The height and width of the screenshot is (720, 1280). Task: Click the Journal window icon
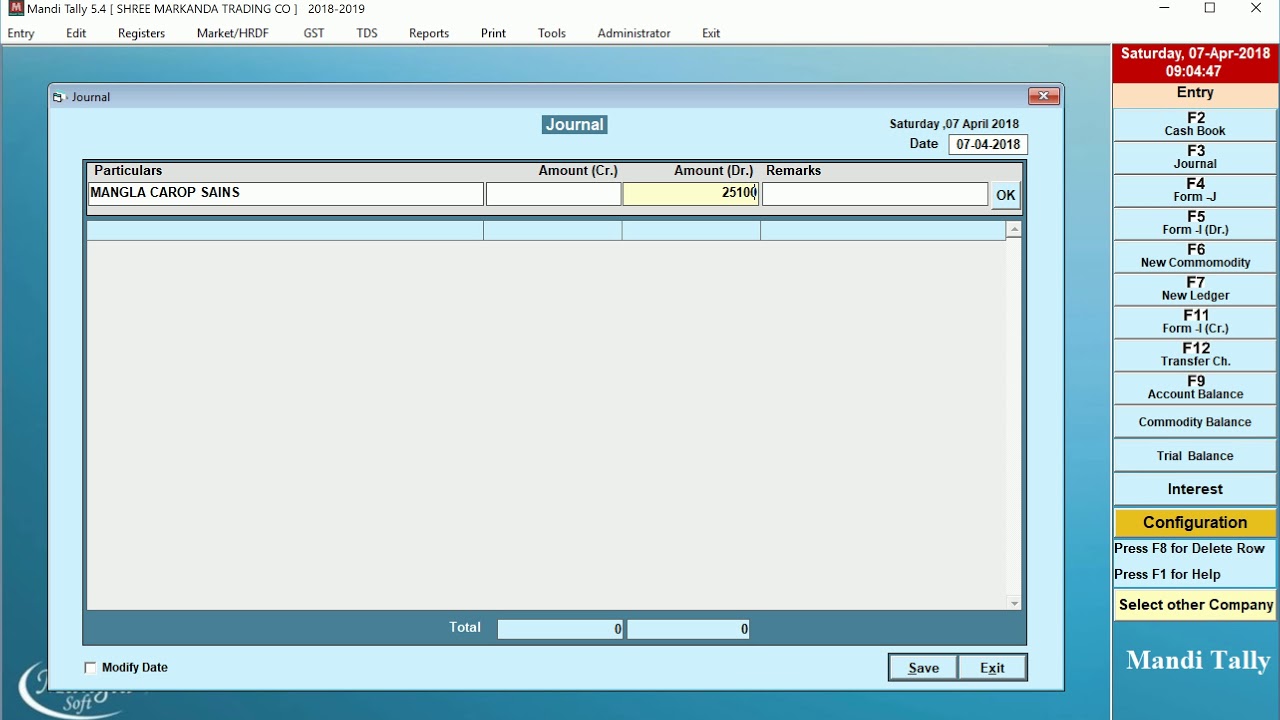(x=59, y=97)
